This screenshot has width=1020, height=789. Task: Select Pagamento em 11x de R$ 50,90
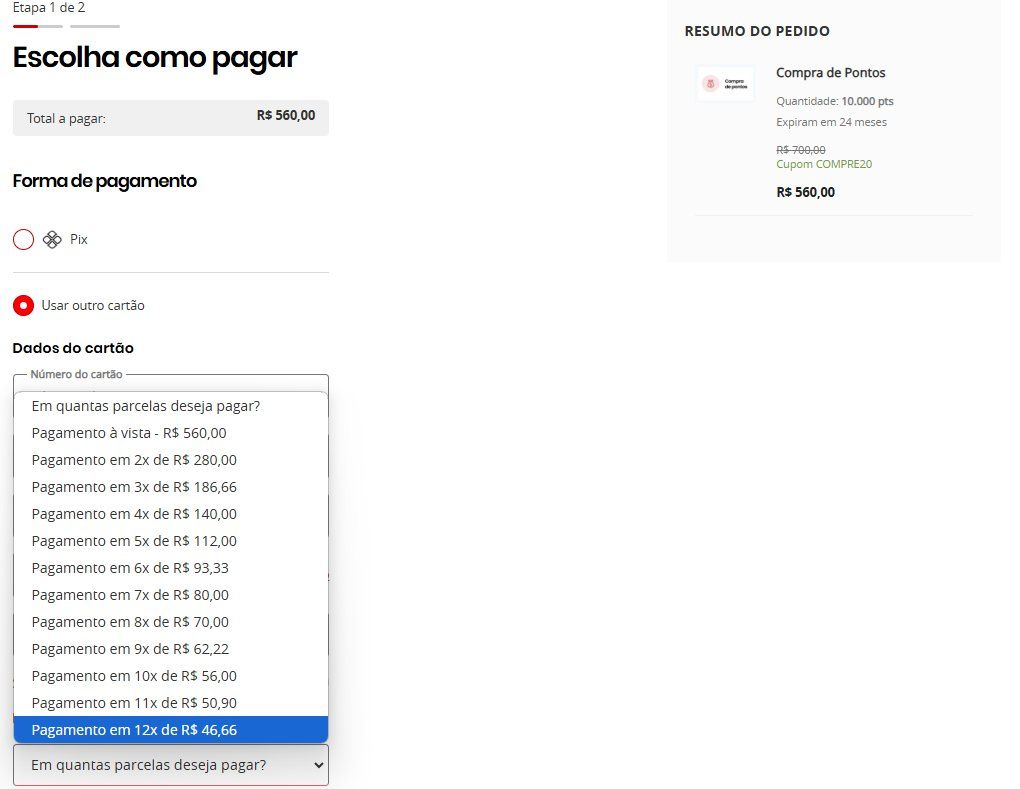tap(171, 703)
